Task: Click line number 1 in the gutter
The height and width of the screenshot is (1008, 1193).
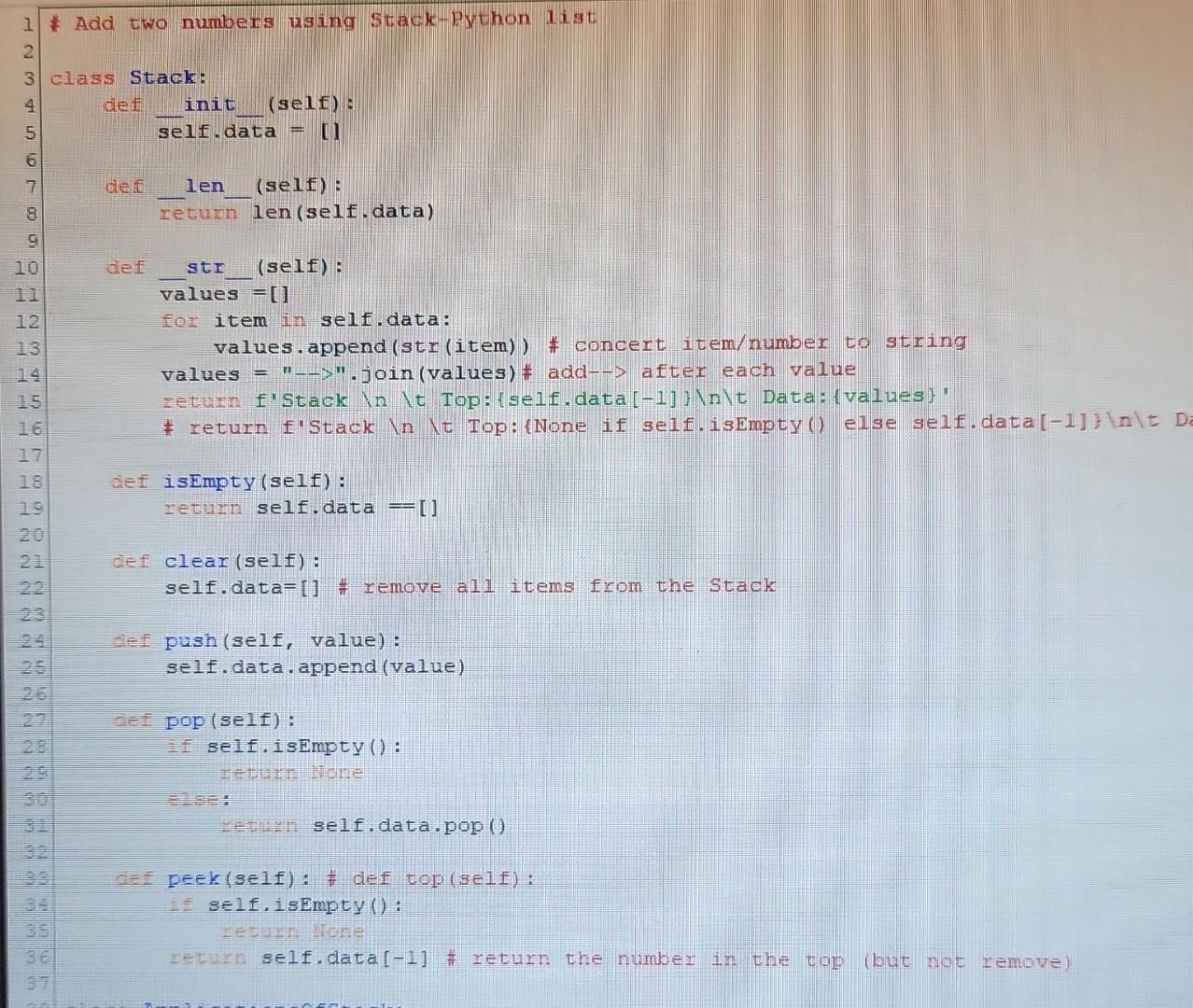Action: point(28,21)
